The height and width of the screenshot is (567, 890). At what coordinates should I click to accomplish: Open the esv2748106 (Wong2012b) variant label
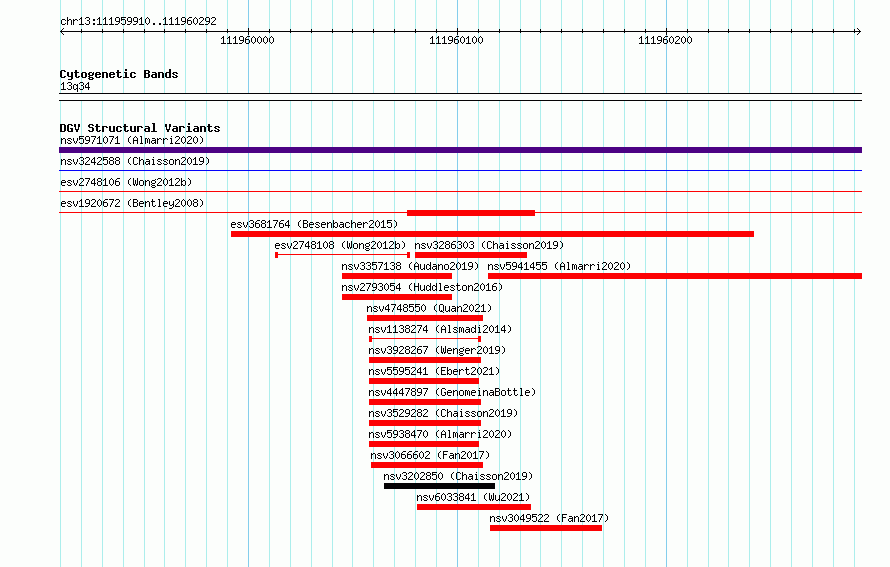(x=126, y=182)
